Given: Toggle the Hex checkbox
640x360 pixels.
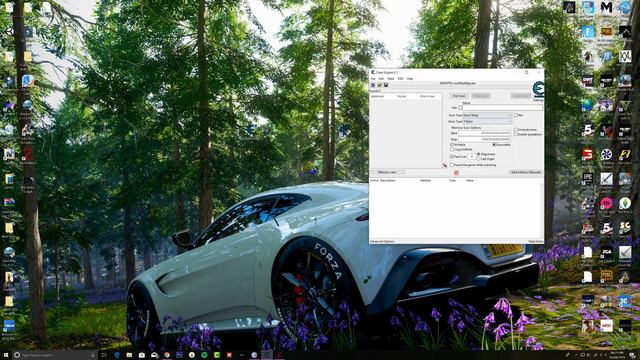Looking at the screenshot, I should pyautogui.click(x=460, y=108).
